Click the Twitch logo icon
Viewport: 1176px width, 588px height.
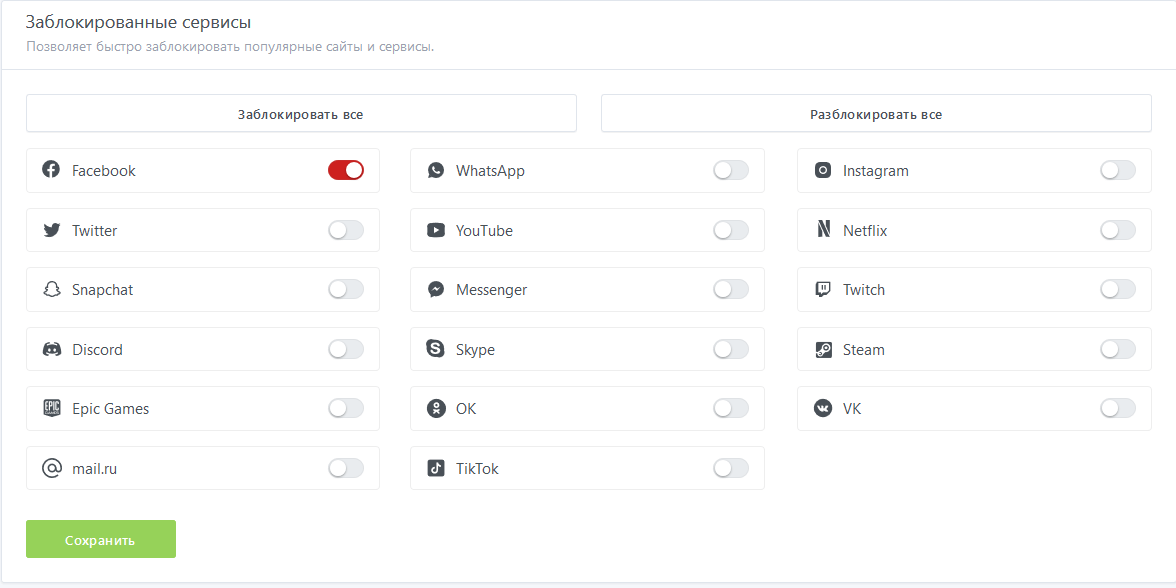(x=823, y=290)
